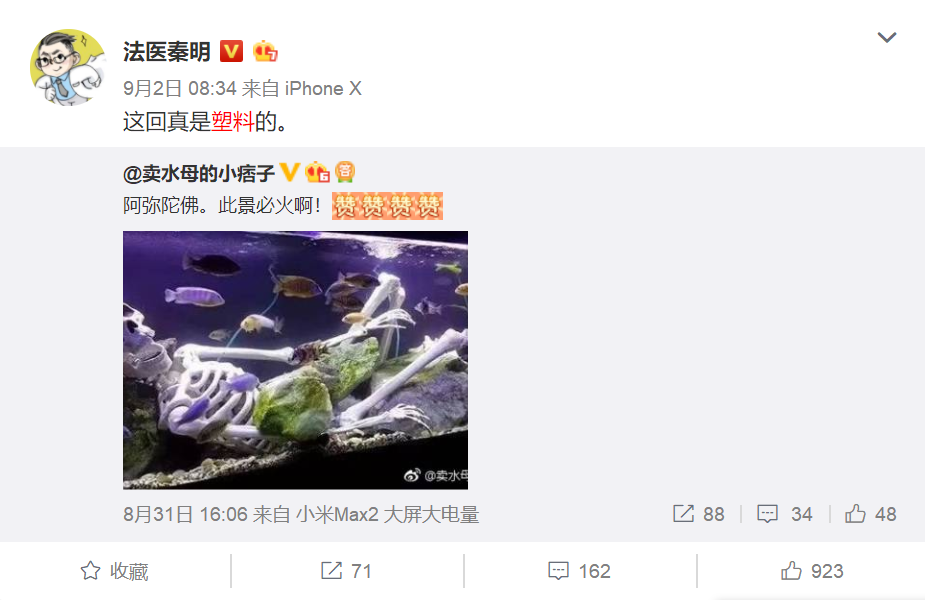Repost the original post with 88 shares
The image size is (925, 600).
click(x=698, y=514)
